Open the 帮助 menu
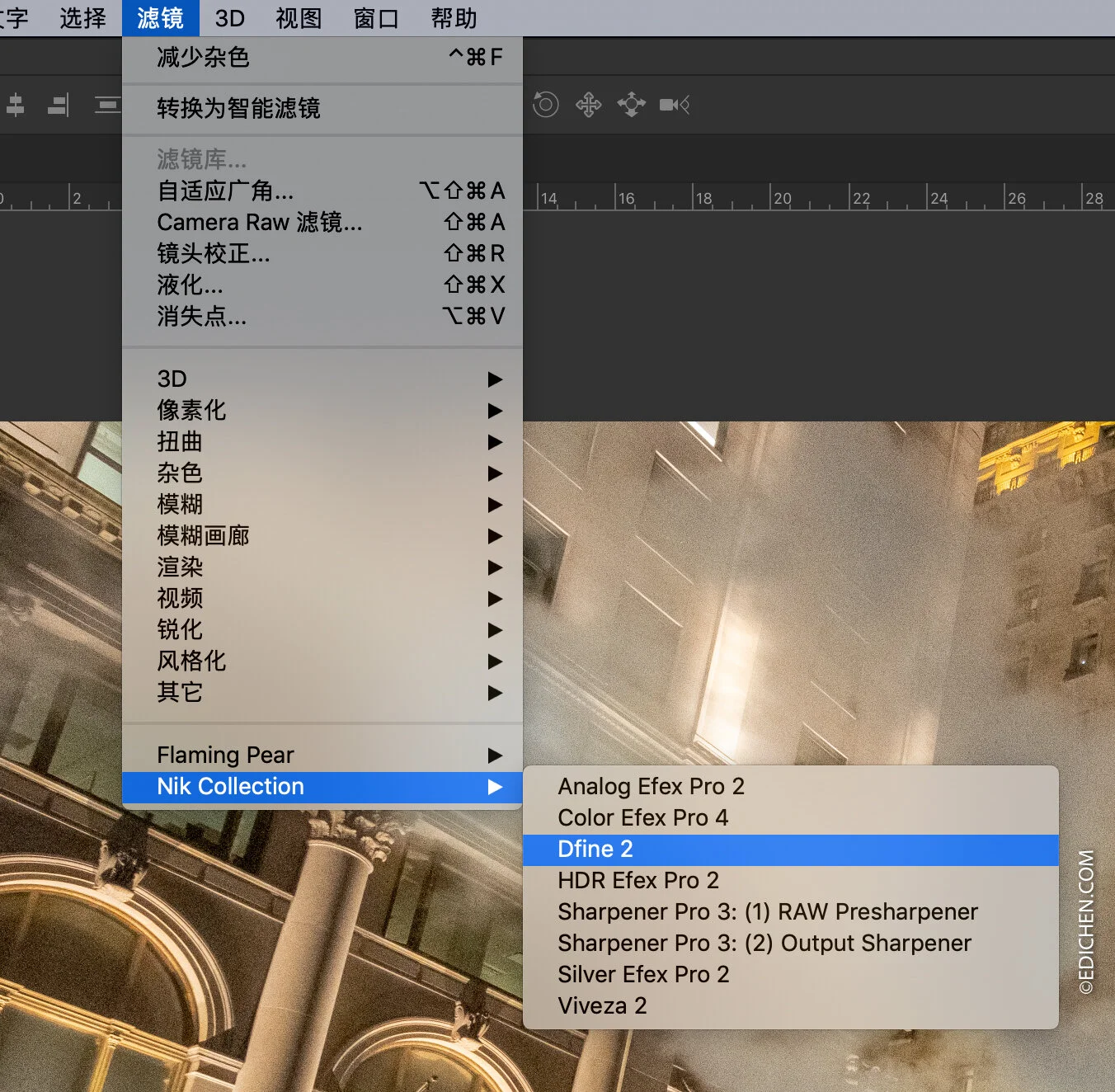 tap(454, 17)
